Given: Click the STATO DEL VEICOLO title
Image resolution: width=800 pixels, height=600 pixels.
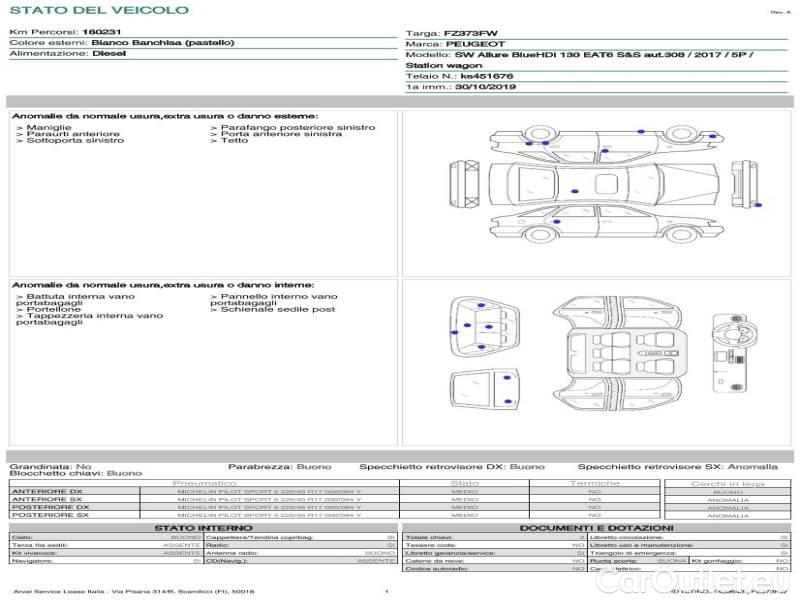Looking at the screenshot, I should [x=99, y=10].
